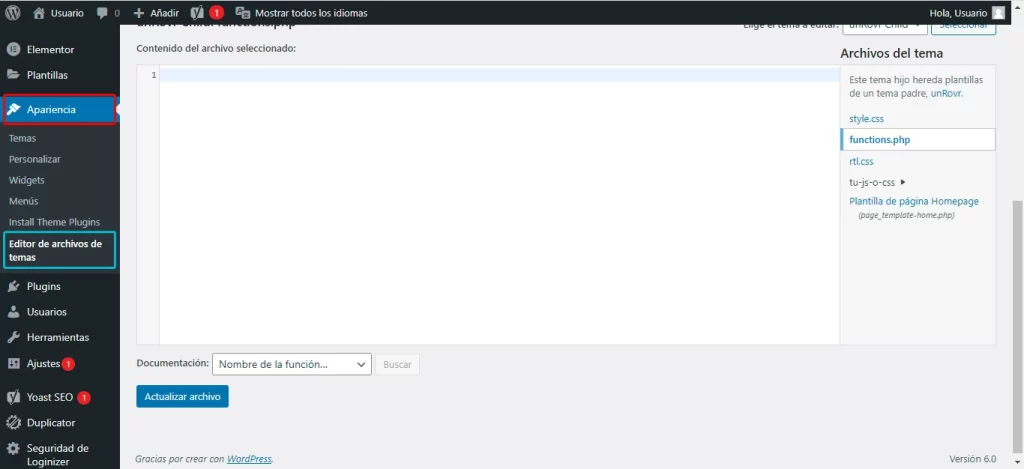1024x469 pixels.
Task: Click the Plantillas folder icon
Action: 13,74
